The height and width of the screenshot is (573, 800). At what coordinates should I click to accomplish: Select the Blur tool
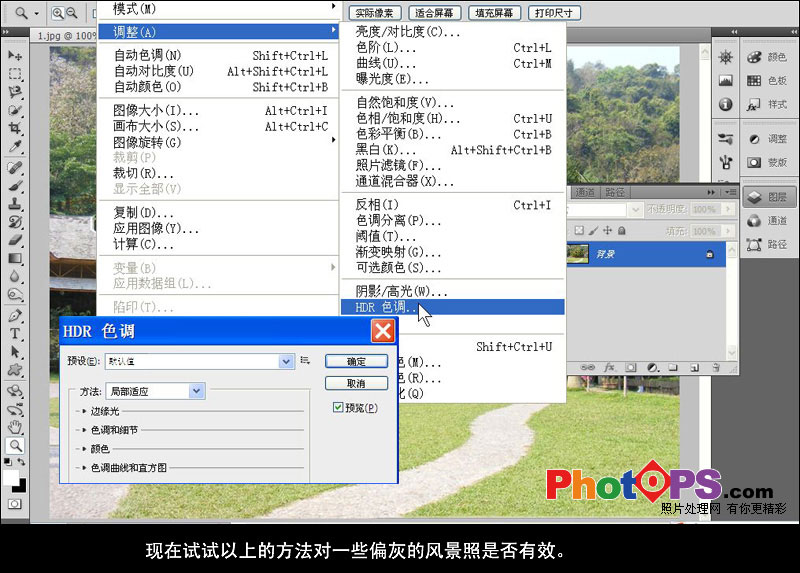(x=15, y=276)
